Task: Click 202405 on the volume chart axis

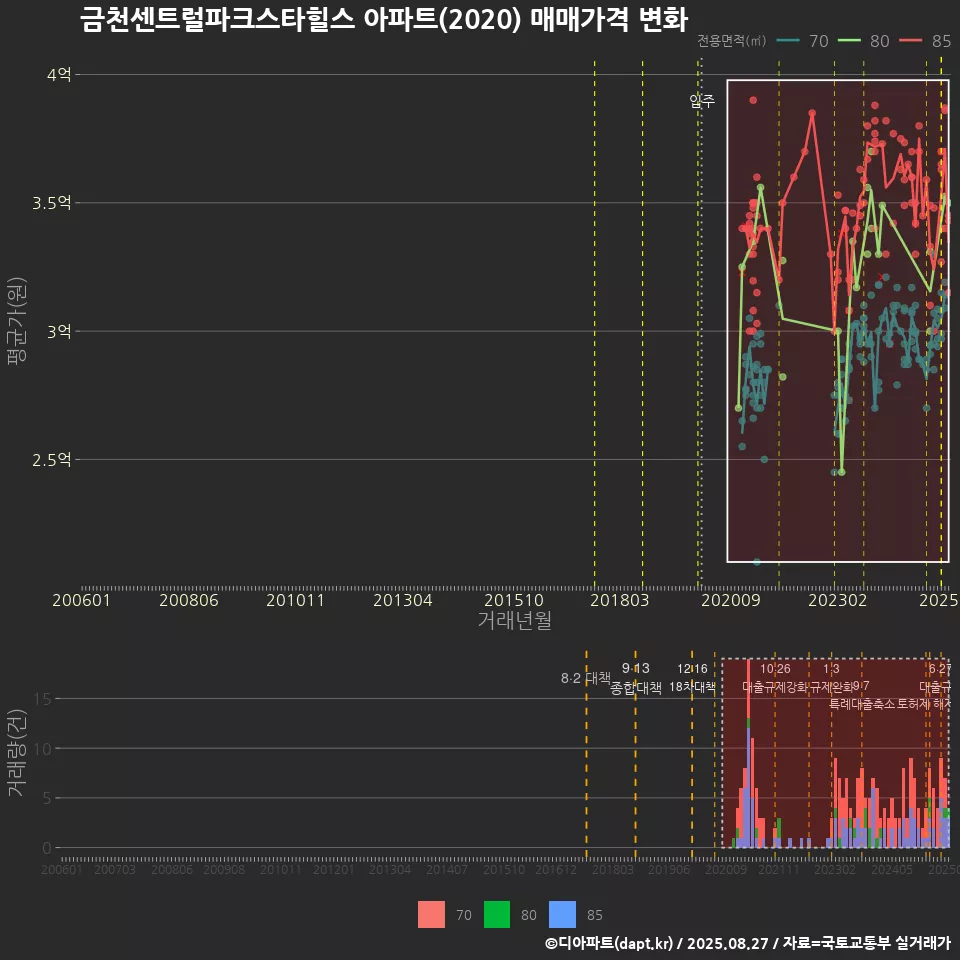Action: pos(891,869)
